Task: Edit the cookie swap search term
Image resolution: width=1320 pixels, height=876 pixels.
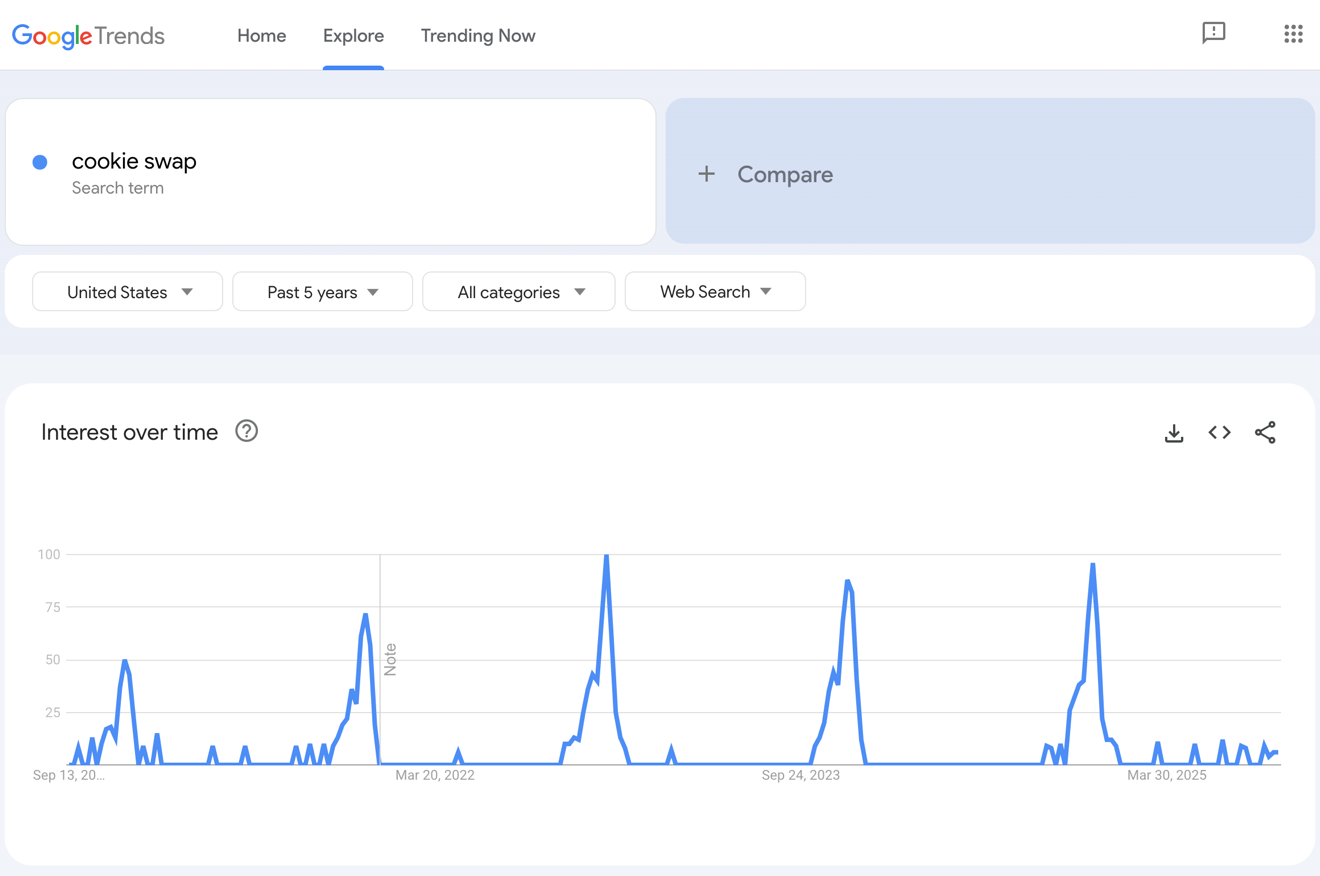Action: [x=134, y=161]
